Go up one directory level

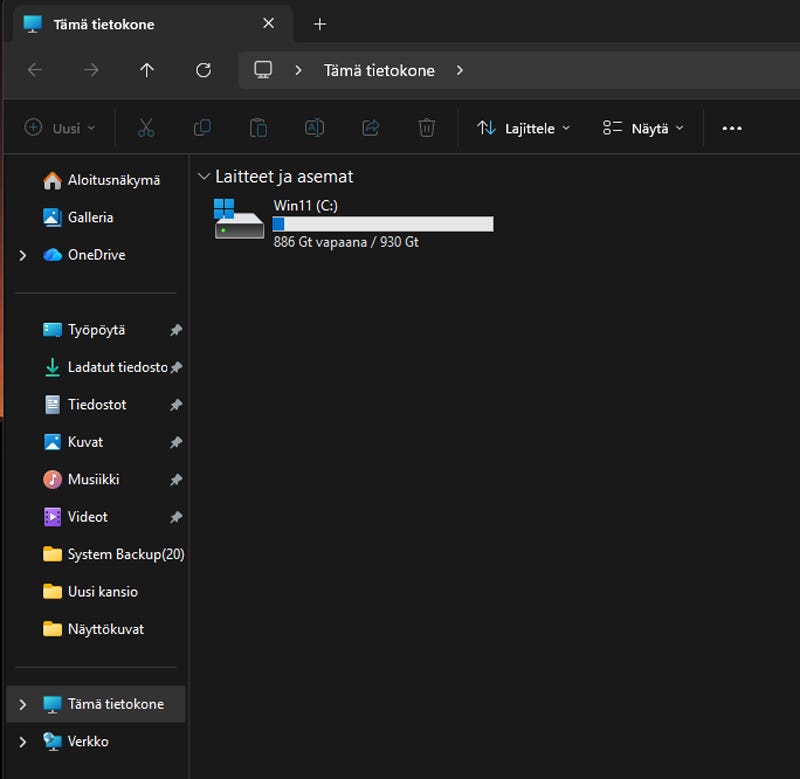click(147, 70)
